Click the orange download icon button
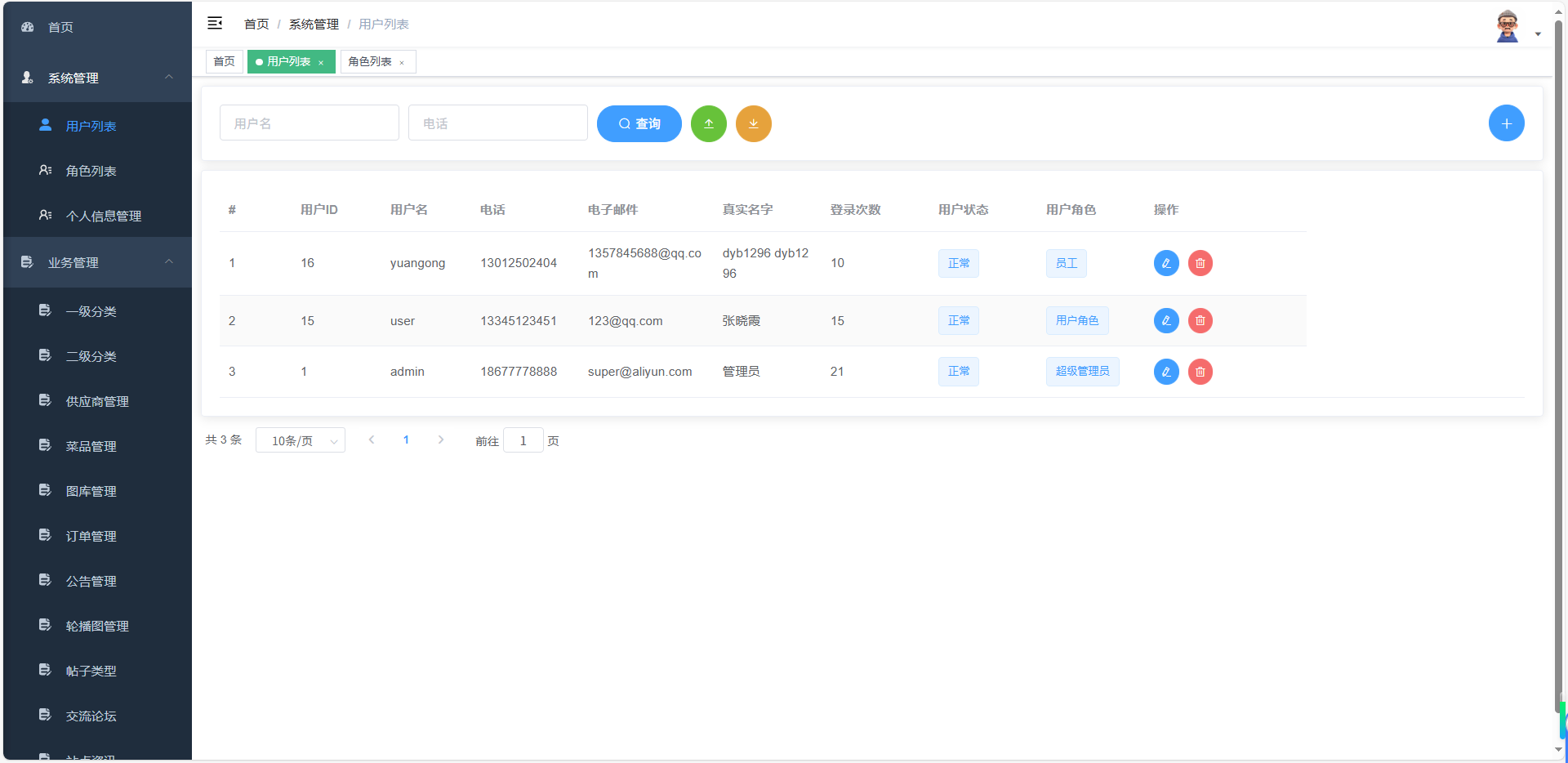The width and height of the screenshot is (1568, 763). click(x=753, y=123)
